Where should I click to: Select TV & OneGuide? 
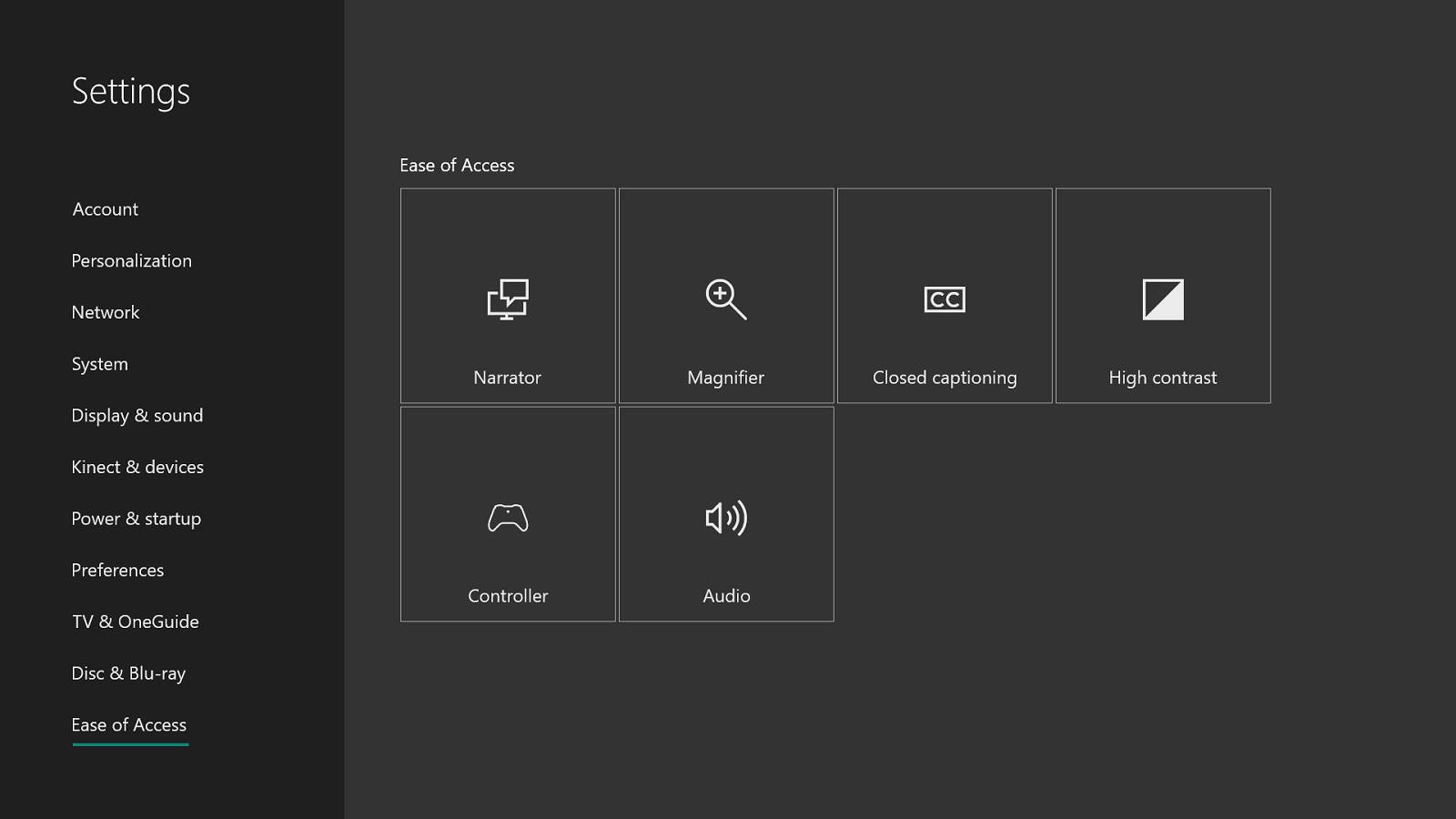135,622
